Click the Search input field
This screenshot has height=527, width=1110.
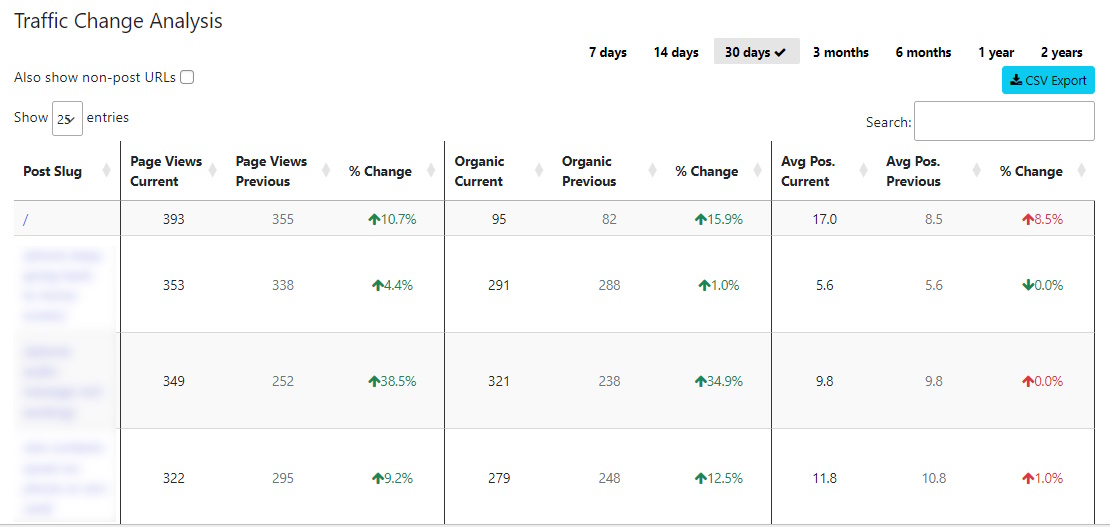click(x=1004, y=121)
